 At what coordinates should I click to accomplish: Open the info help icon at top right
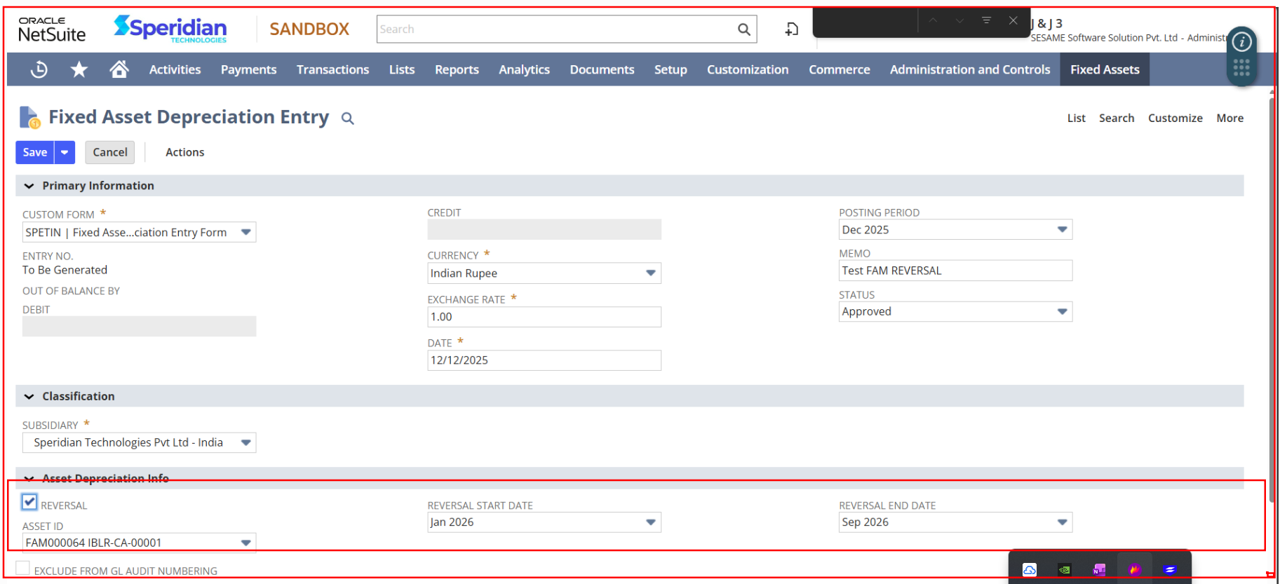point(1242,42)
